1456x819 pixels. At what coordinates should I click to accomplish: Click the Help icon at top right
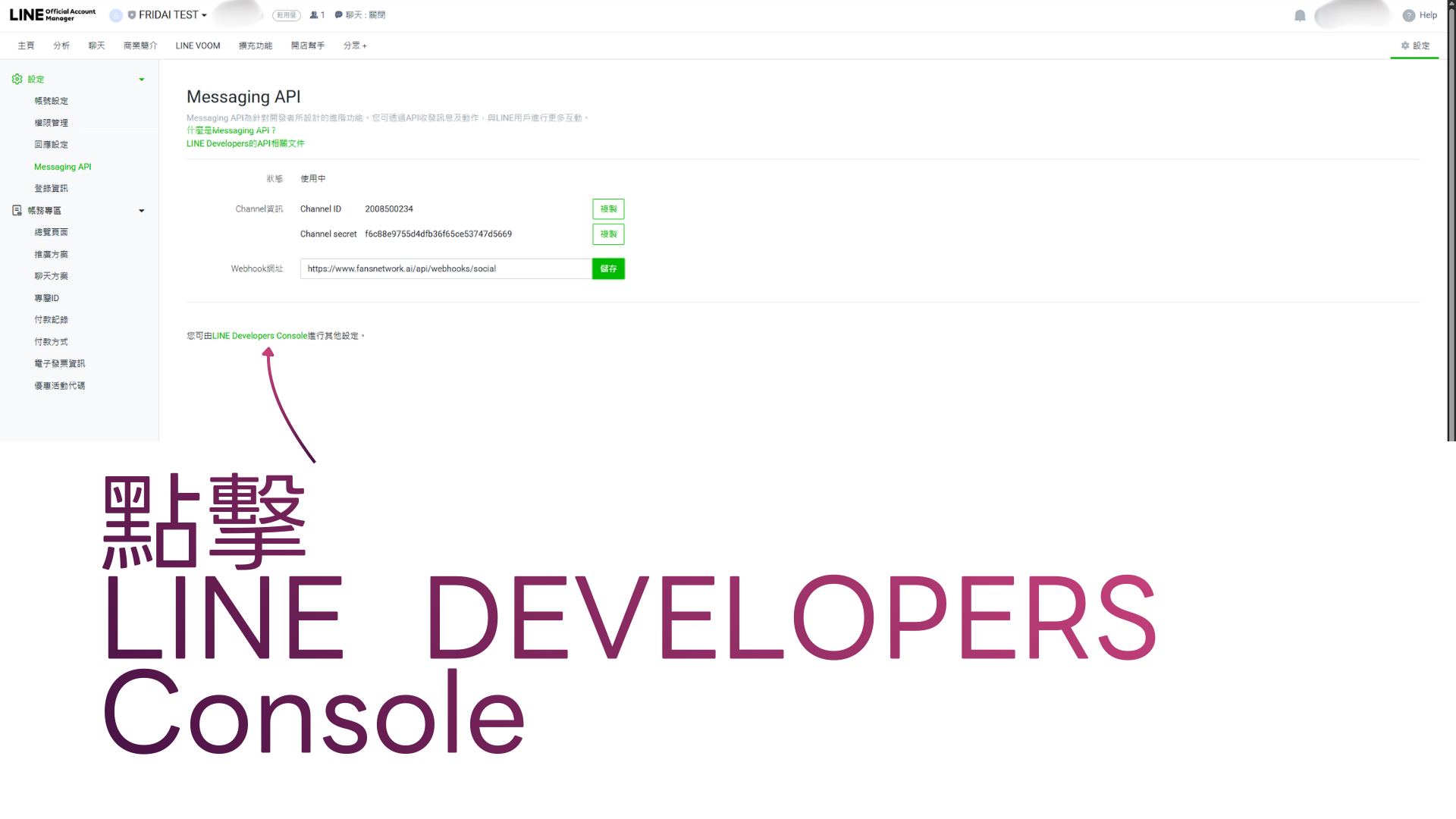(1408, 15)
